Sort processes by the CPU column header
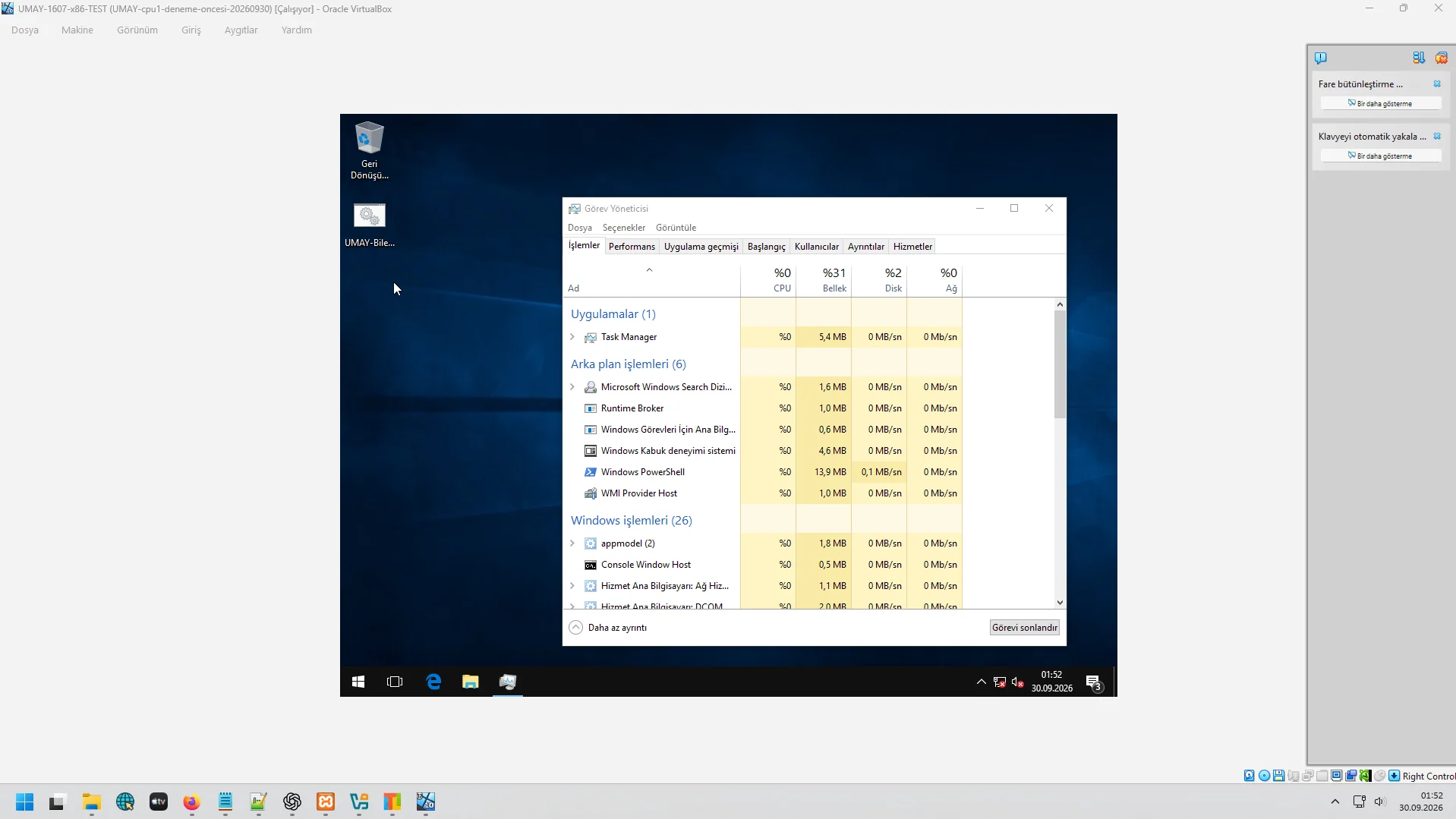1456x819 pixels. tap(768, 279)
